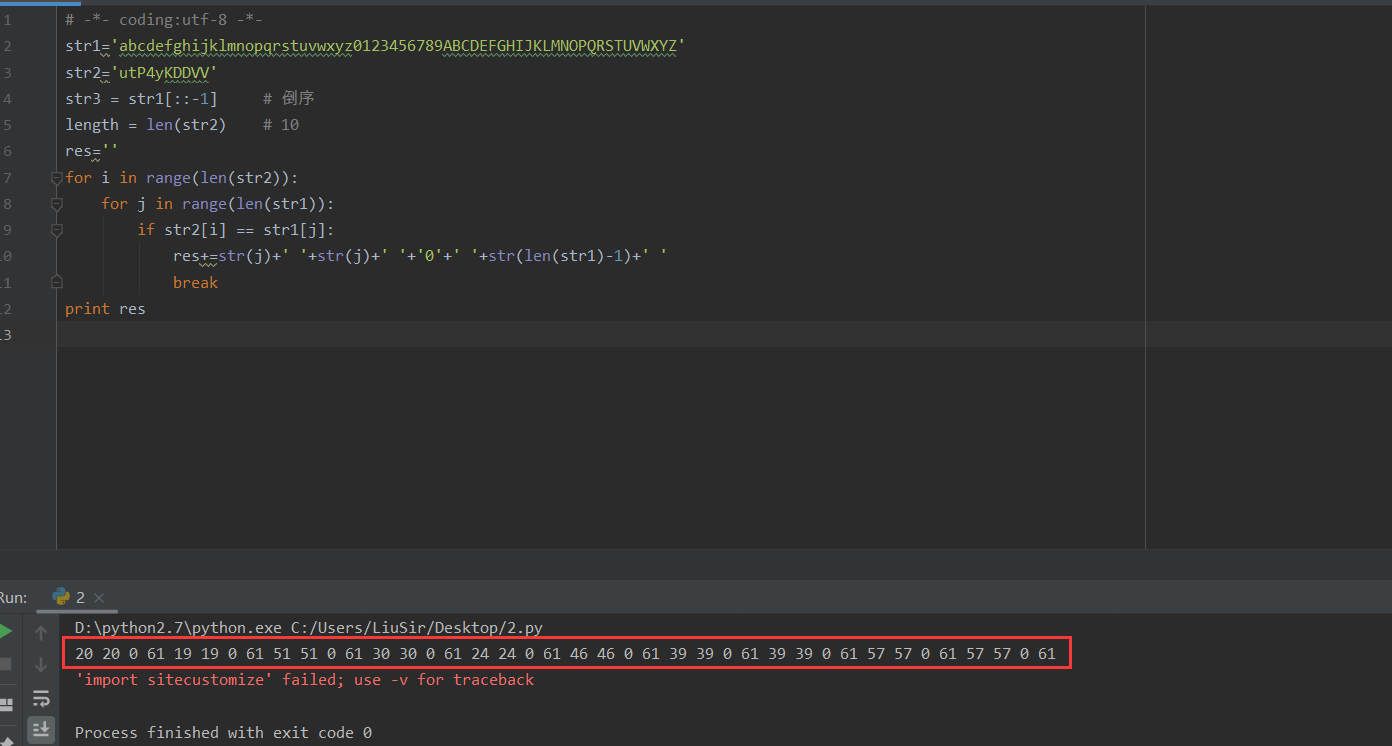Click the numeric output line starting 20 20 0 61
1392x746 pixels.
pos(565,654)
